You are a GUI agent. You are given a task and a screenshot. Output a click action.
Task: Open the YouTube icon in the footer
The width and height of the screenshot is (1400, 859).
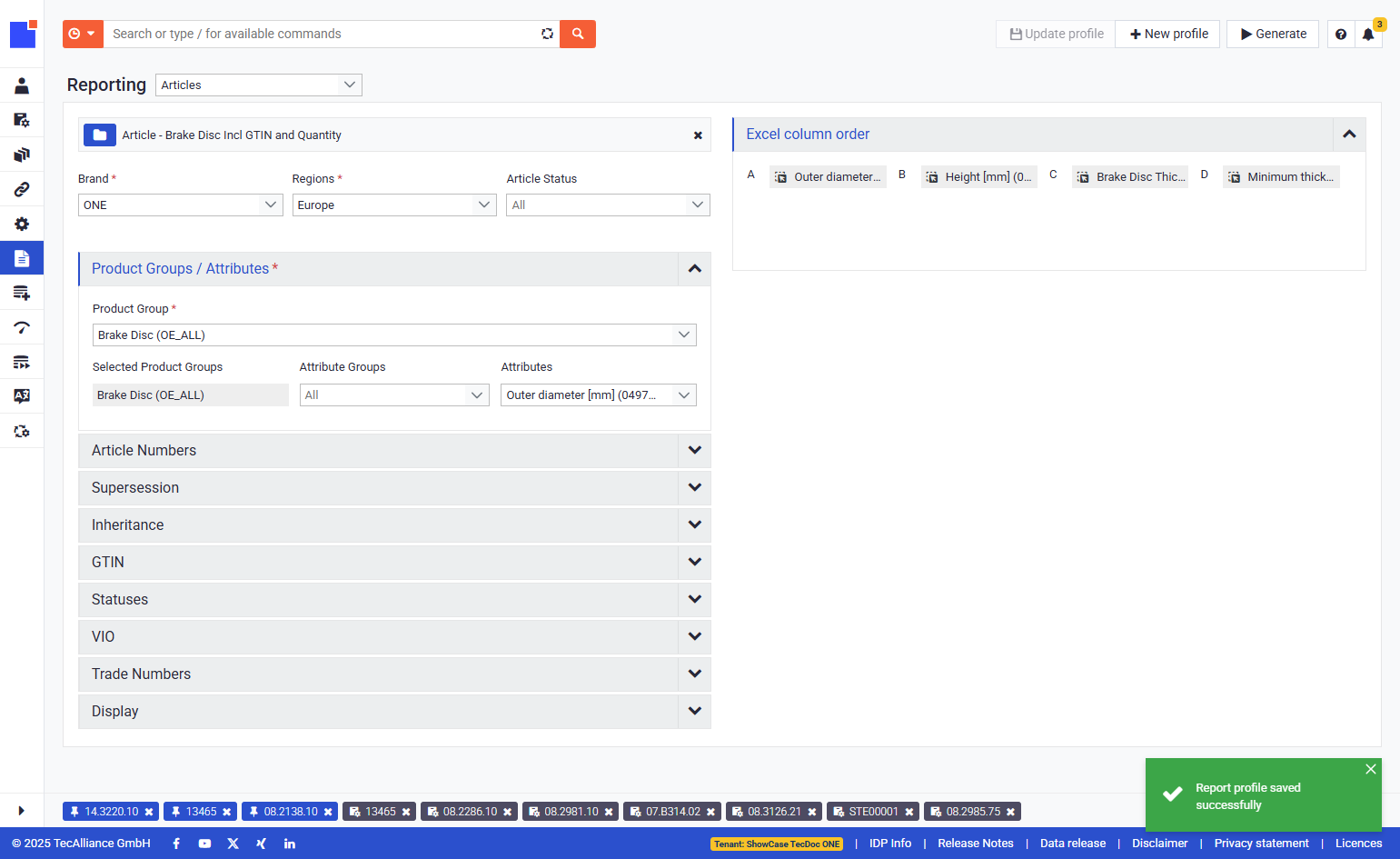204,844
